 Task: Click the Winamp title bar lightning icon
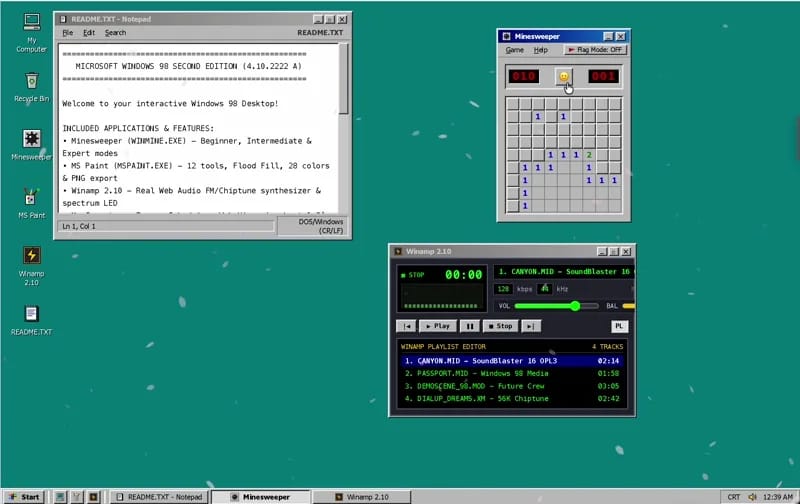click(x=398, y=251)
